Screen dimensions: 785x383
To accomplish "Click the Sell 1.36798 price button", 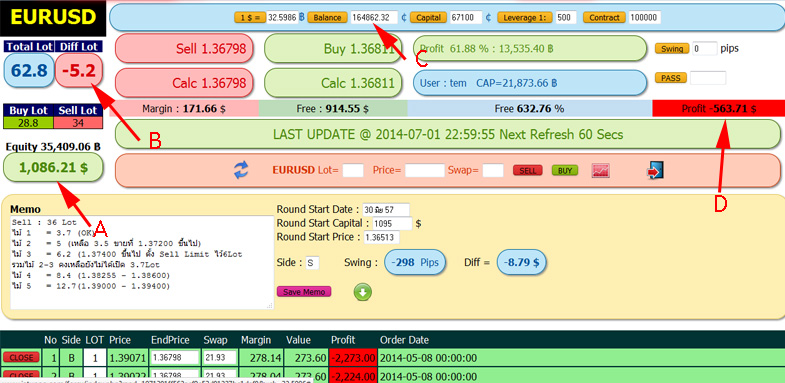I will point(184,49).
